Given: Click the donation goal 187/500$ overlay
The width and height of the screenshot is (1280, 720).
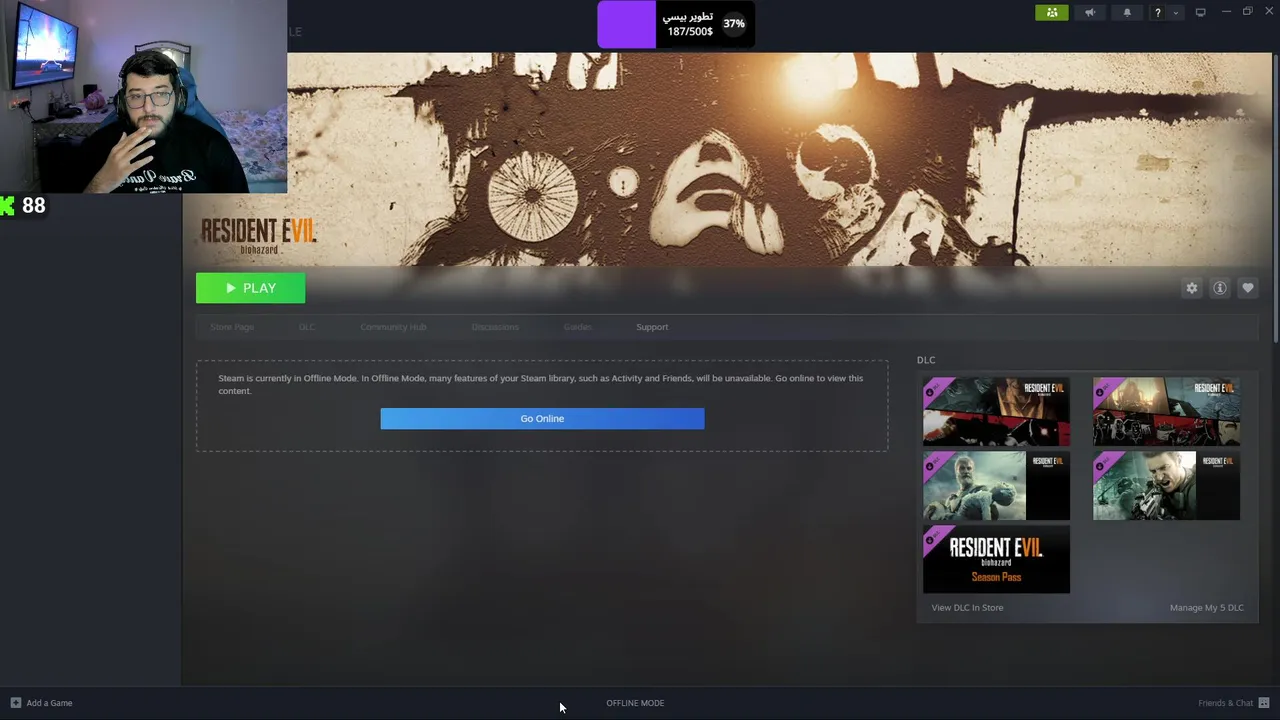Looking at the screenshot, I should [x=676, y=24].
